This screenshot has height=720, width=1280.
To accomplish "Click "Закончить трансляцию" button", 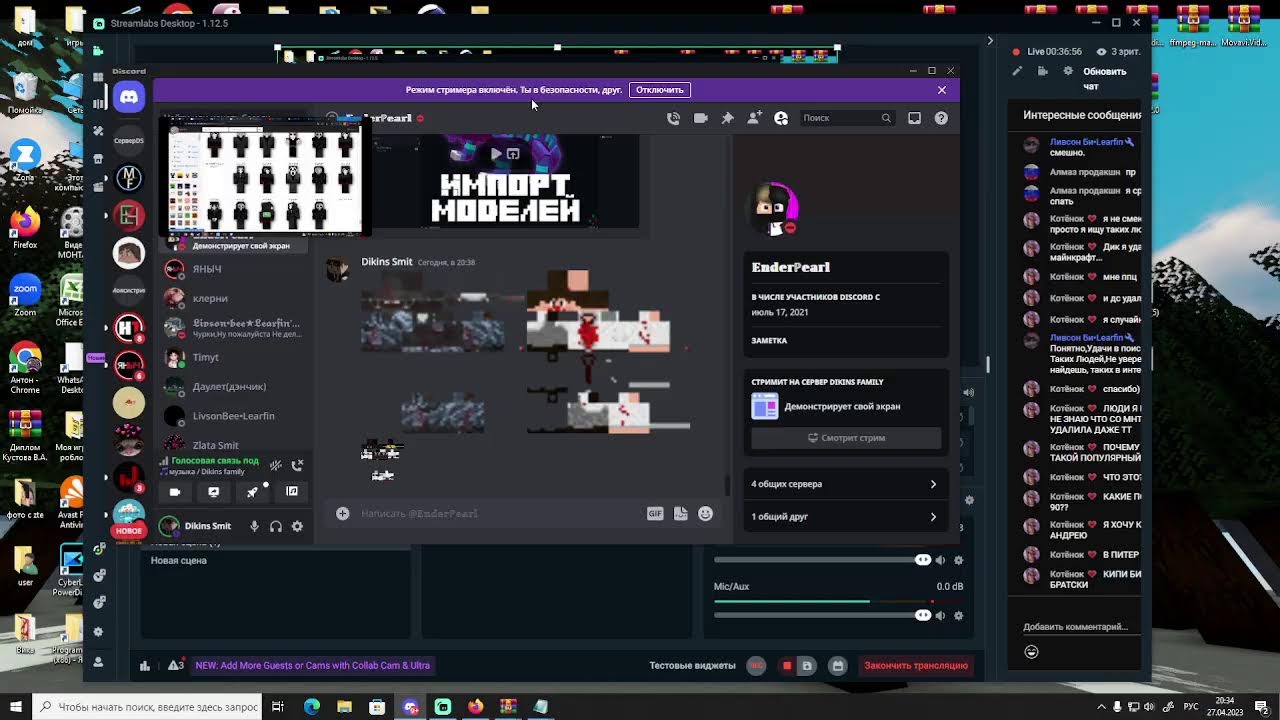I will 916,666.
